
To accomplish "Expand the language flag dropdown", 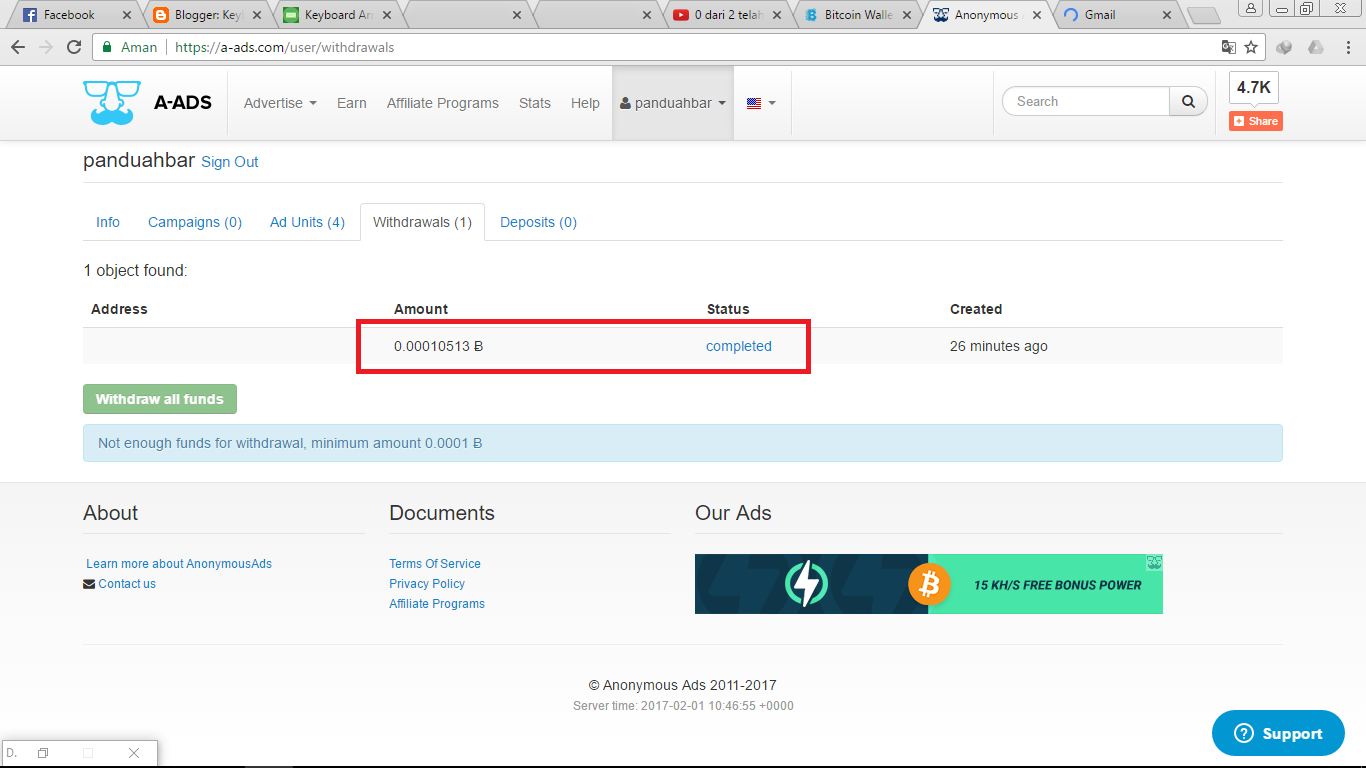I will (x=761, y=103).
